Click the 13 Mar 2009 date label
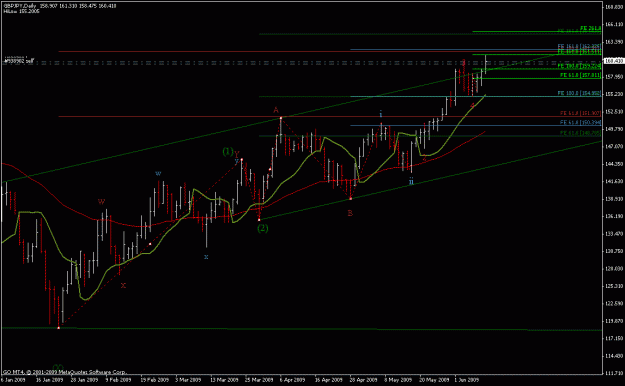Viewport: 625px width, 386px height. 224,380
